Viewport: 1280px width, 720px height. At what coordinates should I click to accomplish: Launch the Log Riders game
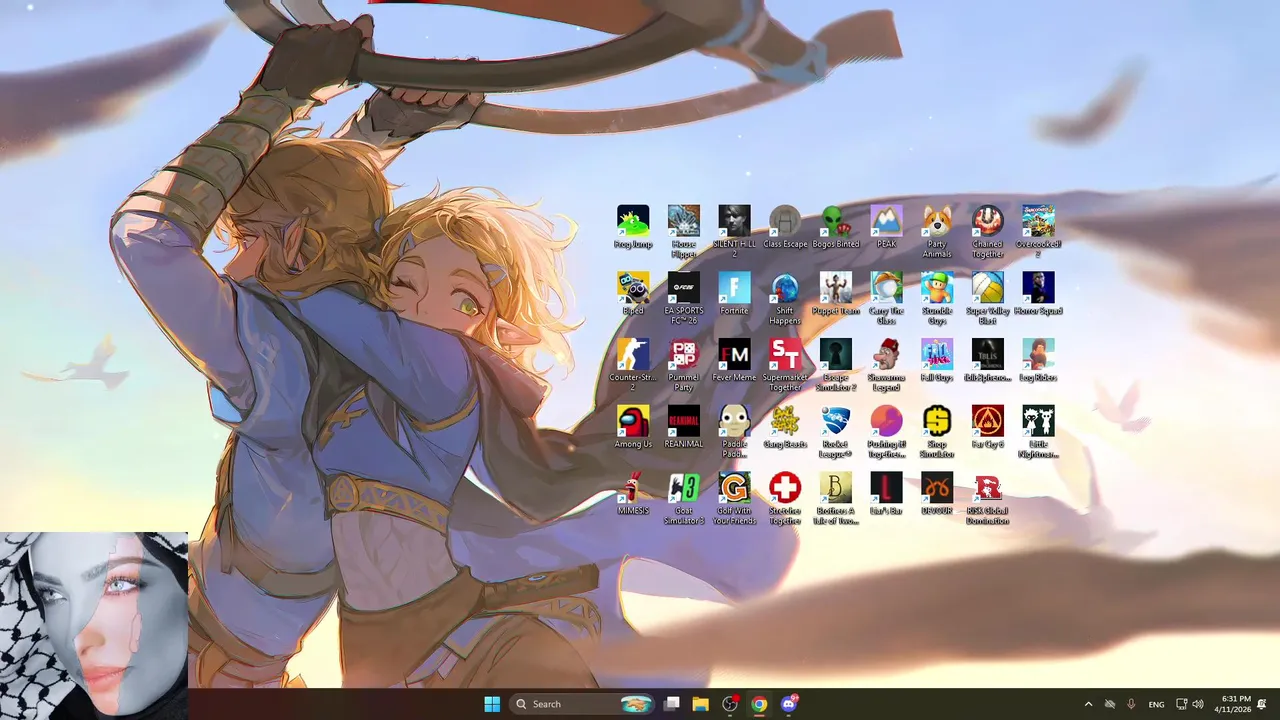click(x=1038, y=361)
